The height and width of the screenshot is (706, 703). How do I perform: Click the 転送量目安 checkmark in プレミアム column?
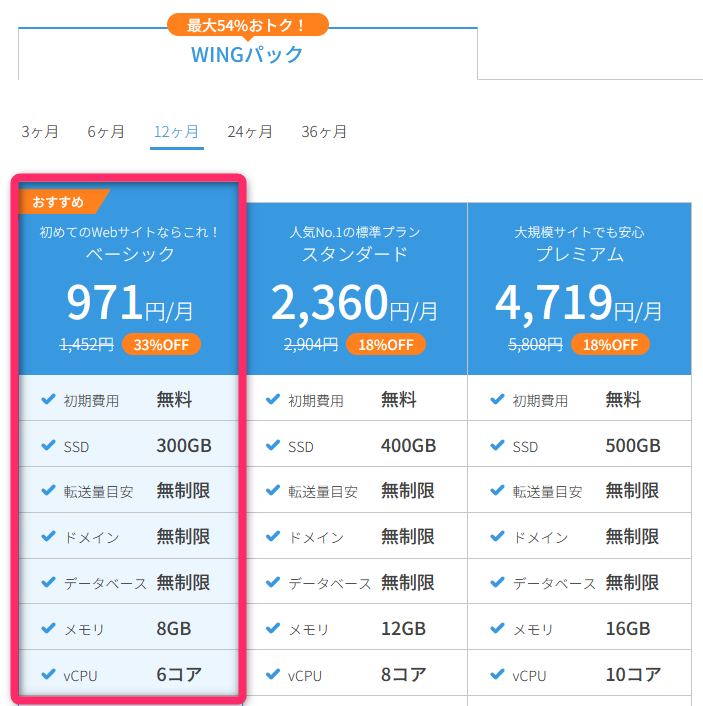[497, 490]
